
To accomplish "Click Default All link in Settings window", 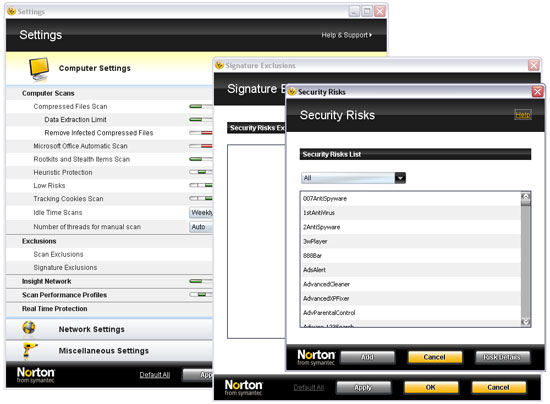I will (155, 375).
